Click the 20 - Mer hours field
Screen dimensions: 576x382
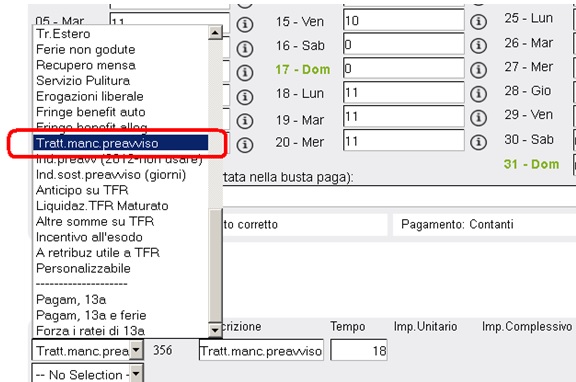403,140
